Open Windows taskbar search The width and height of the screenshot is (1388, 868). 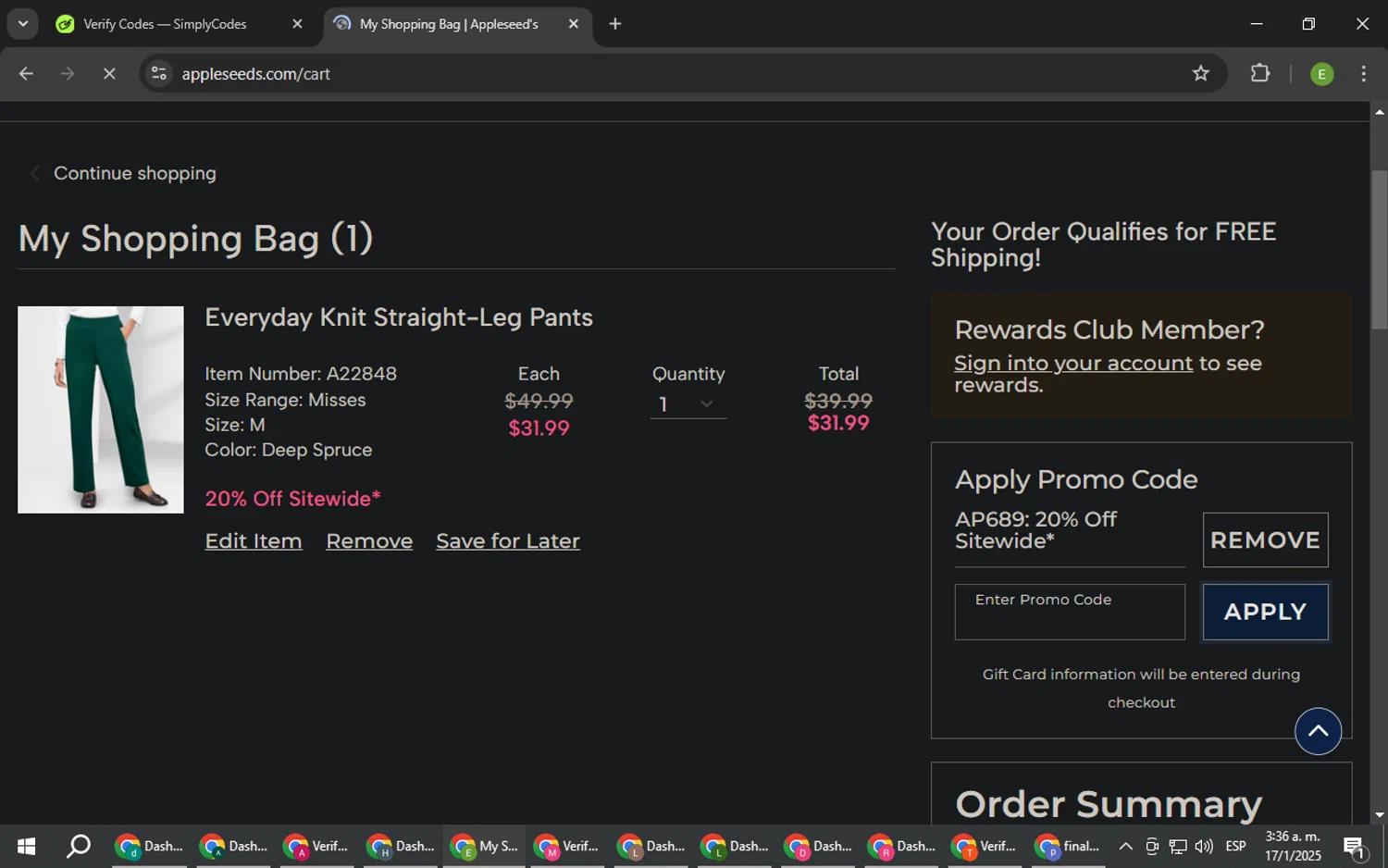[x=79, y=846]
